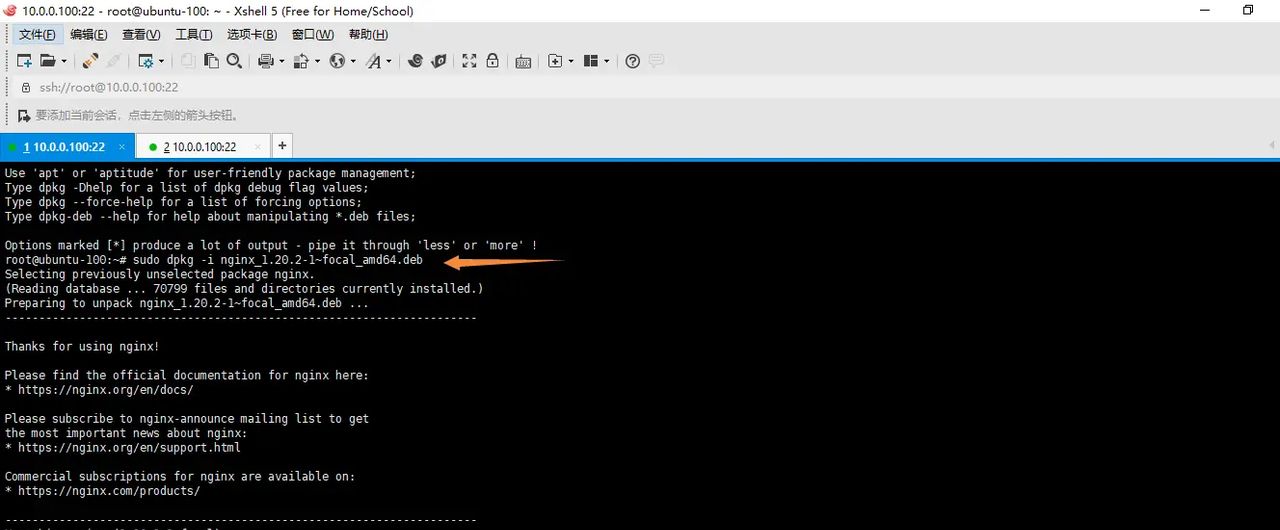The height and width of the screenshot is (530, 1280).
Task: Click the New session icon in toolbar
Action: tap(24, 61)
